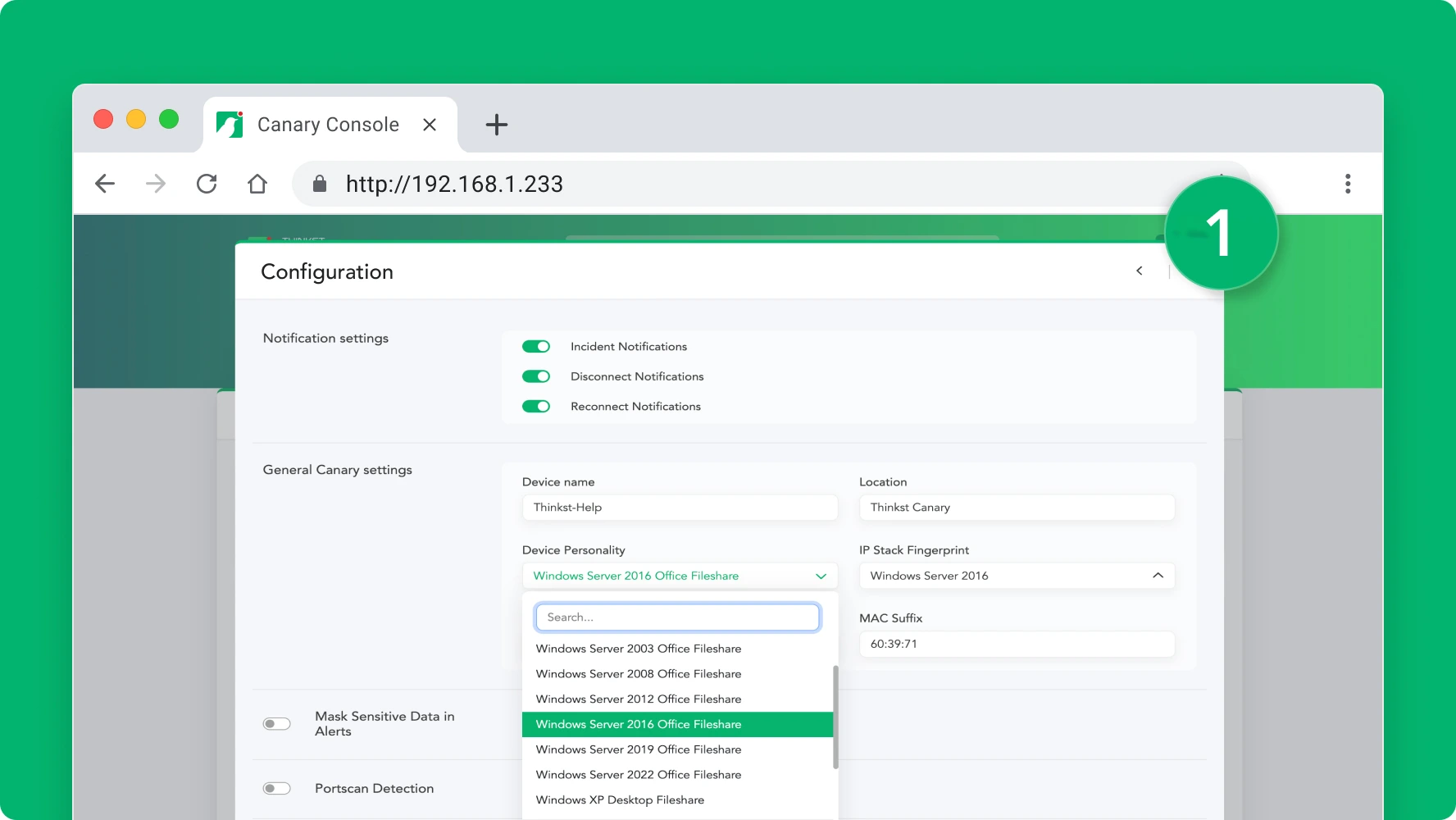Click the personality list scrollbar
Image resolution: width=1456 pixels, height=820 pixels.
click(835, 717)
